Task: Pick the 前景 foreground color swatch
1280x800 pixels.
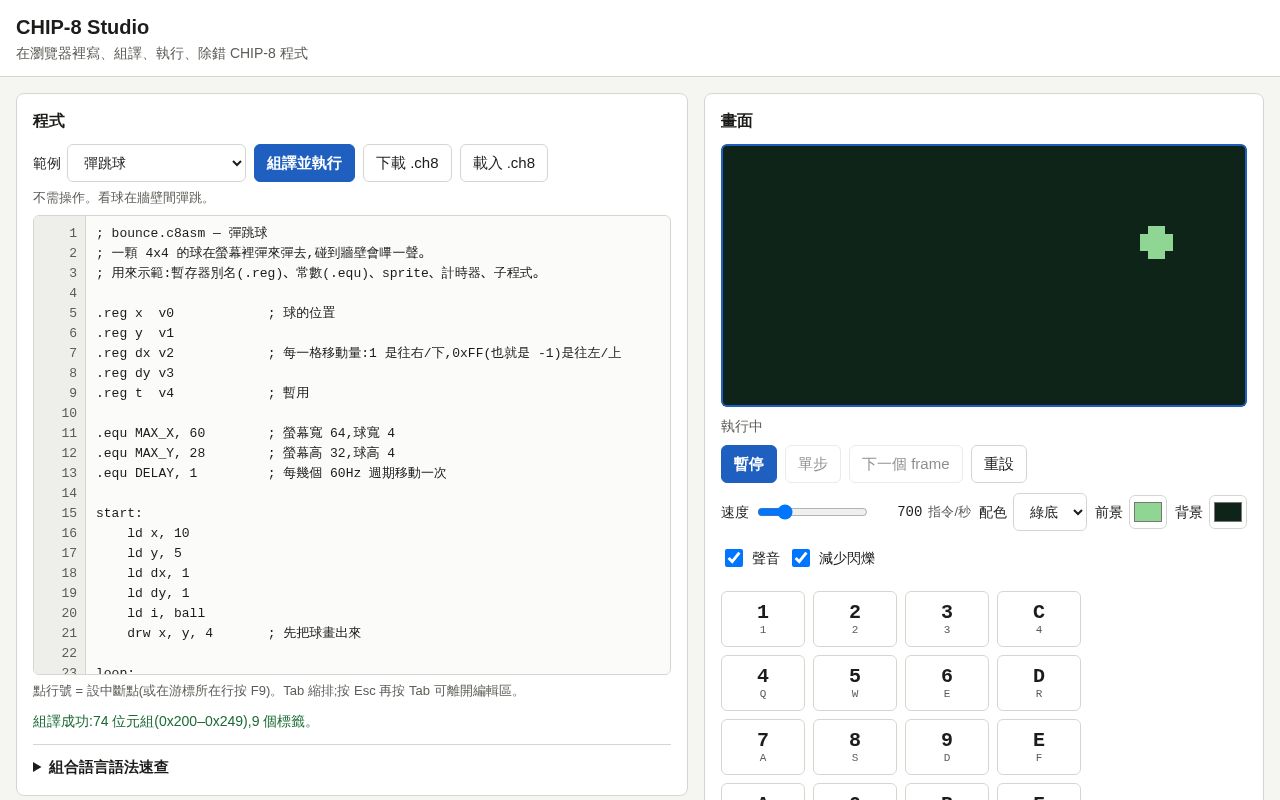Action: (x=1148, y=512)
